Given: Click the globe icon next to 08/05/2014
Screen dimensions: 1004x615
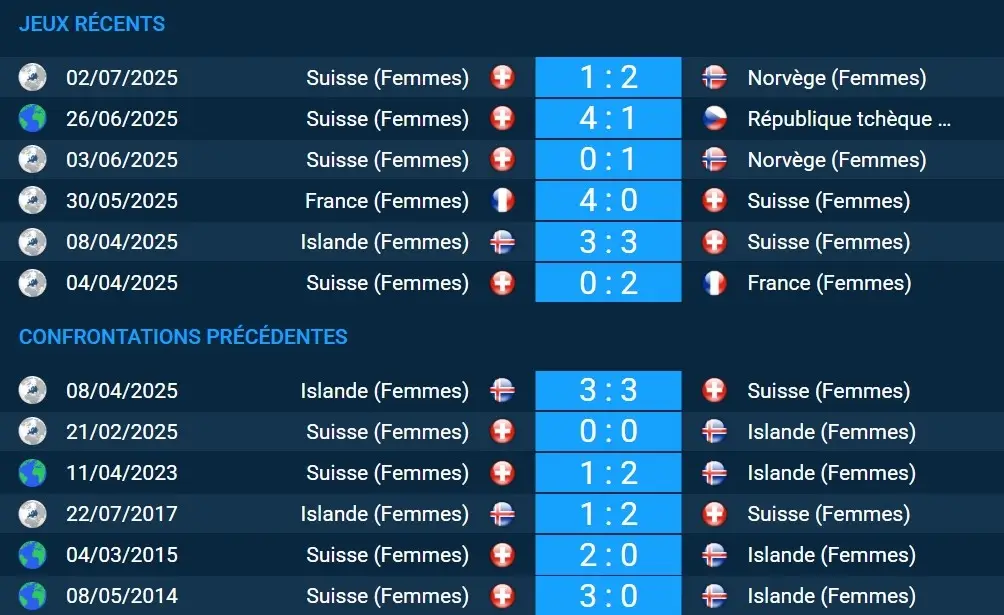Looking at the screenshot, I should click(x=32, y=596).
